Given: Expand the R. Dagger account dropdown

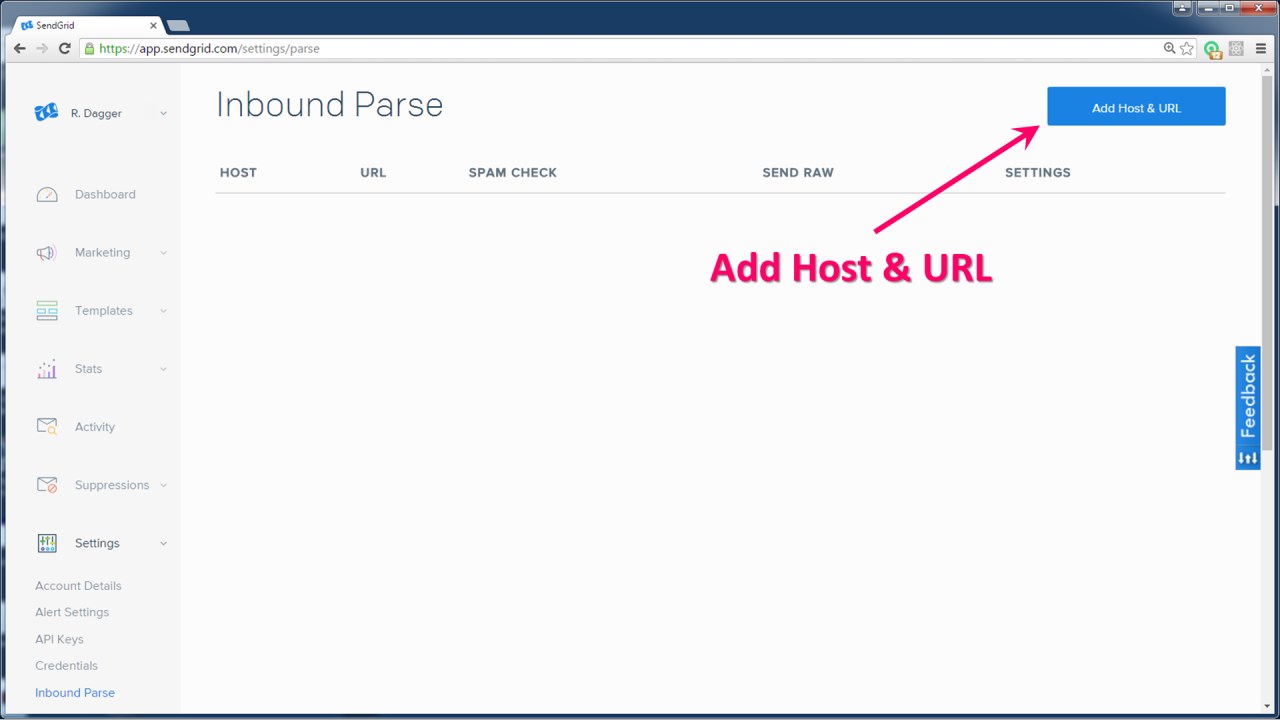Looking at the screenshot, I should (163, 114).
